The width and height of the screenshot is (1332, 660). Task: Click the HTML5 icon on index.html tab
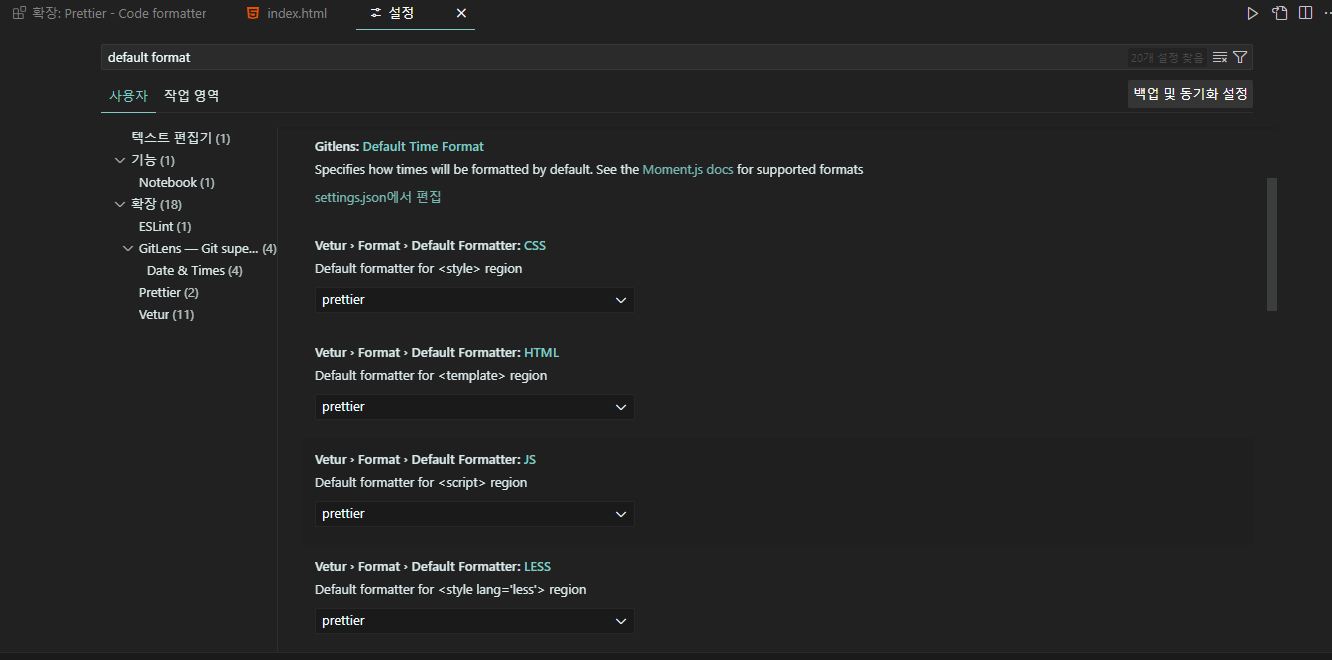pyautogui.click(x=253, y=13)
